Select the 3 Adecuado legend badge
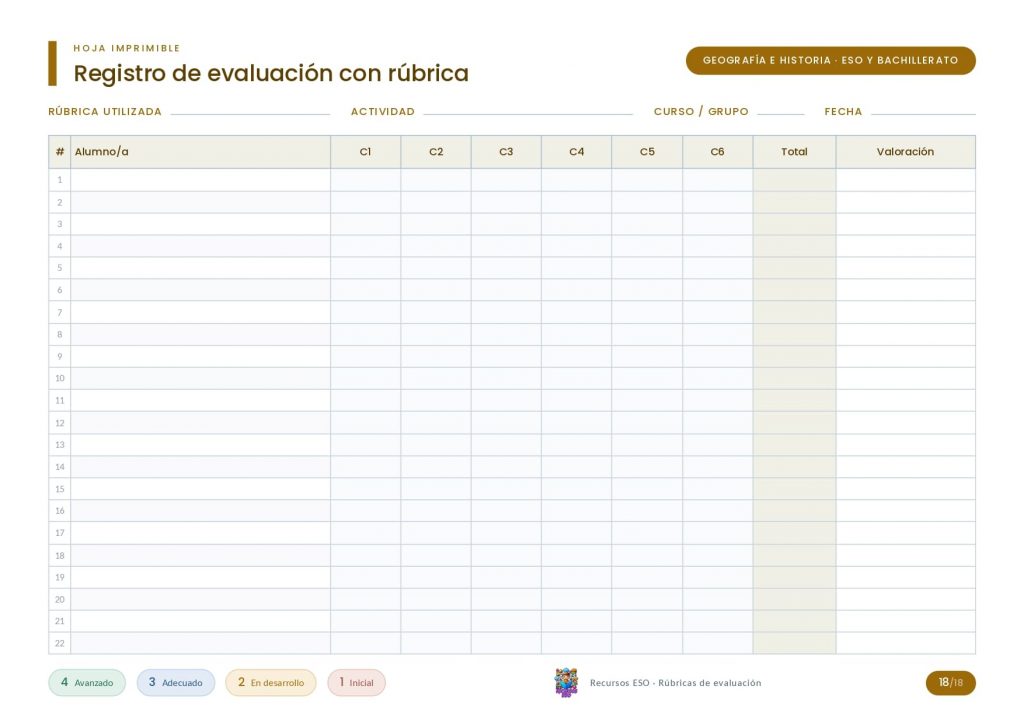Screen dimensions: 1024x724 click(176, 682)
